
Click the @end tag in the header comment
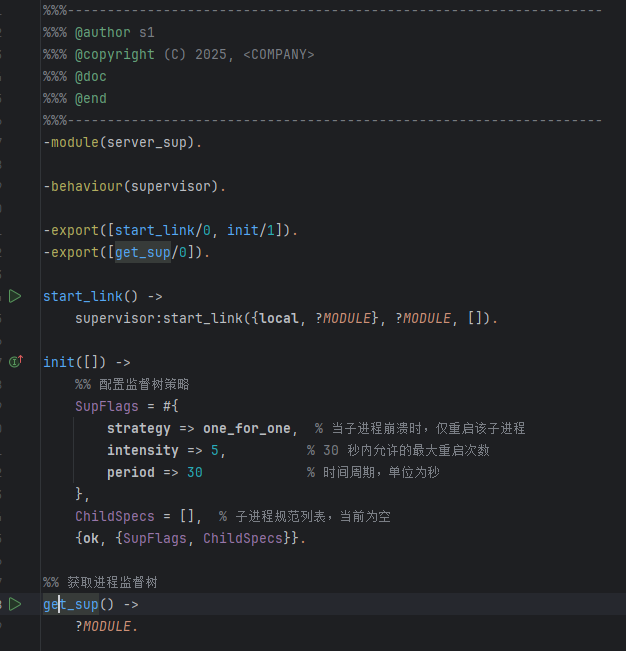click(90, 98)
